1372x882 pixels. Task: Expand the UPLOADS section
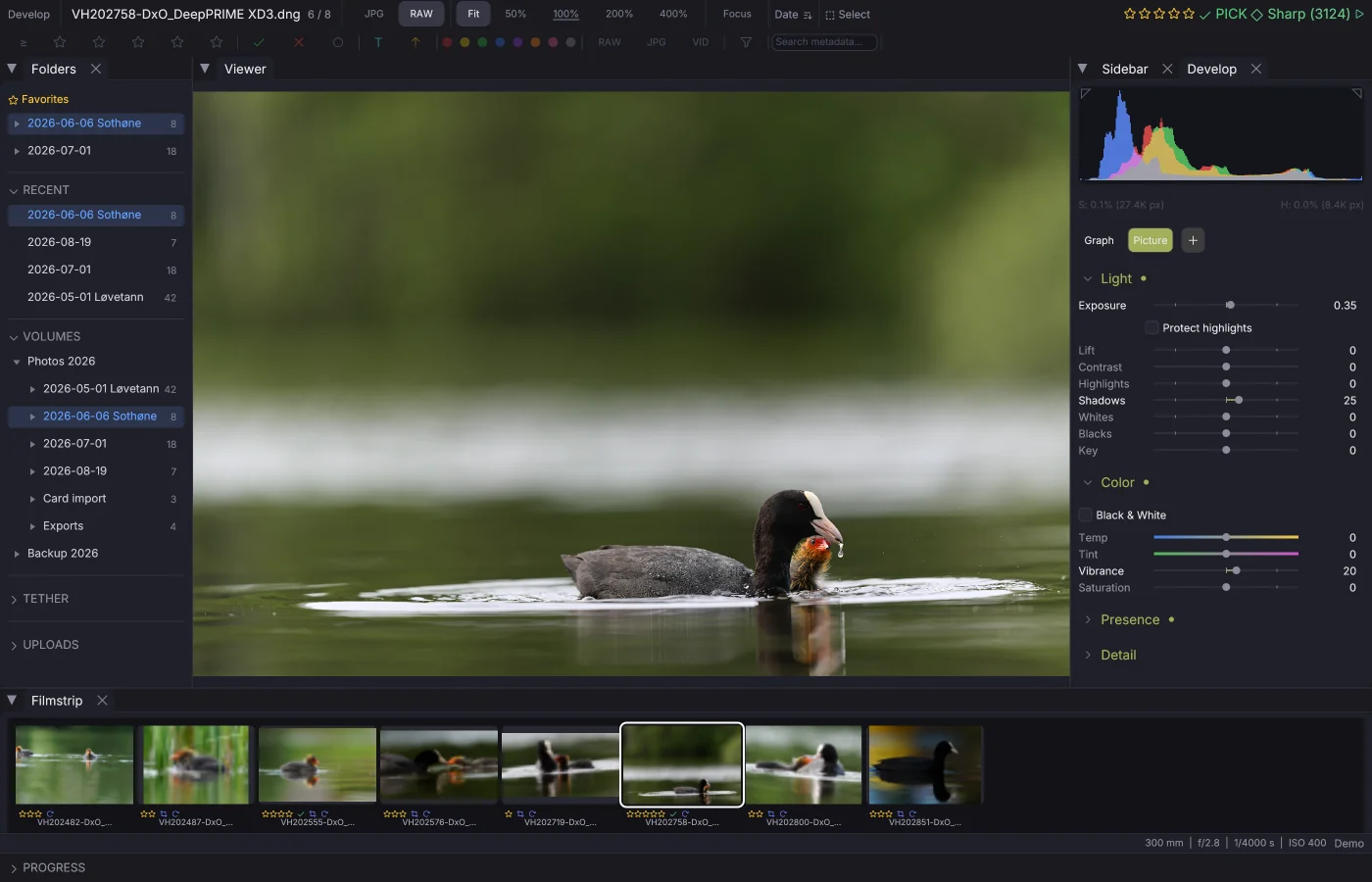pyautogui.click(x=14, y=645)
